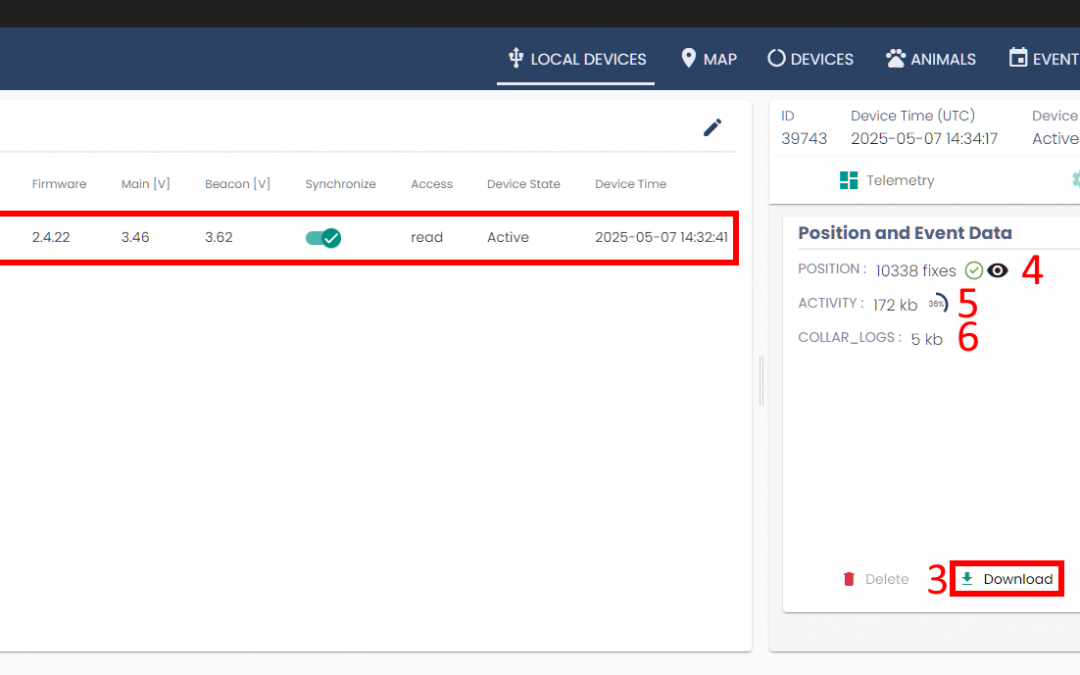Click the gear icon right of Telemetry
This screenshot has width=1080, height=675.
(1076, 180)
